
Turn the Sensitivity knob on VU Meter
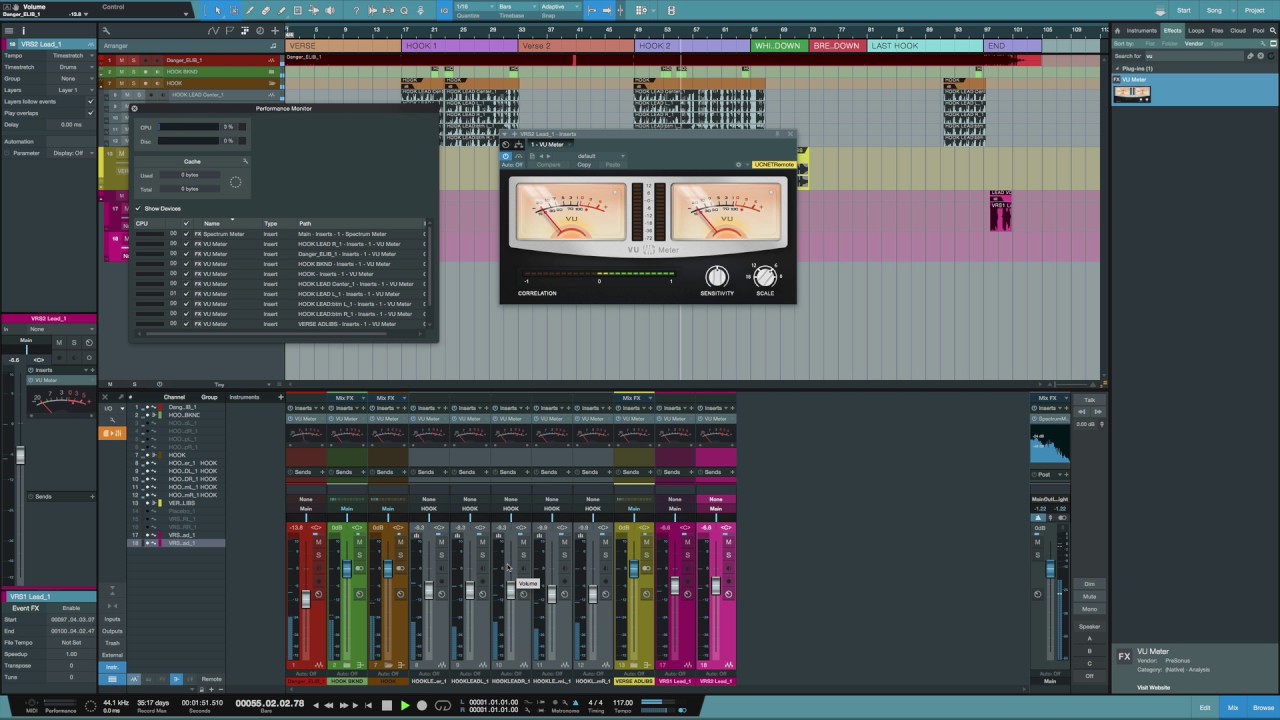pos(716,276)
